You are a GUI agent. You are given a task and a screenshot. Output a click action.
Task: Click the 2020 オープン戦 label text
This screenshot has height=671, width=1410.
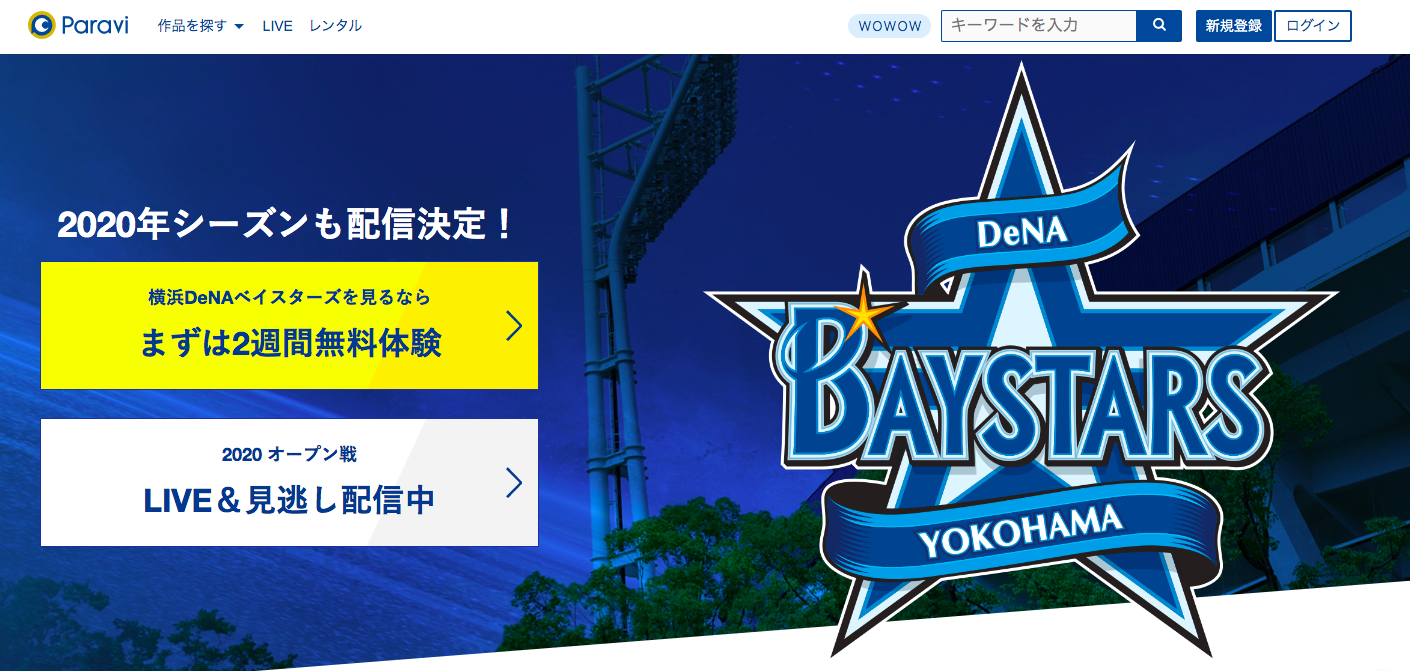point(289,454)
